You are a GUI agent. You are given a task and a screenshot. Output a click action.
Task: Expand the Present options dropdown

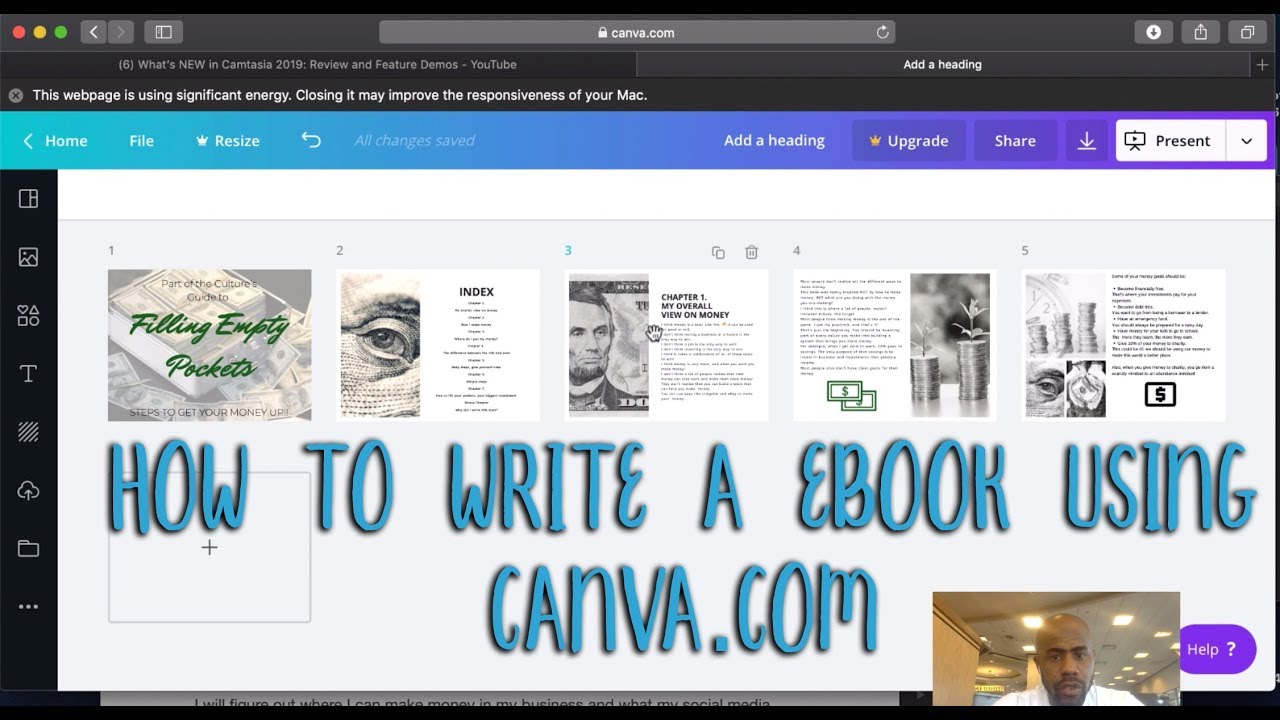click(x=1246, y=141)
